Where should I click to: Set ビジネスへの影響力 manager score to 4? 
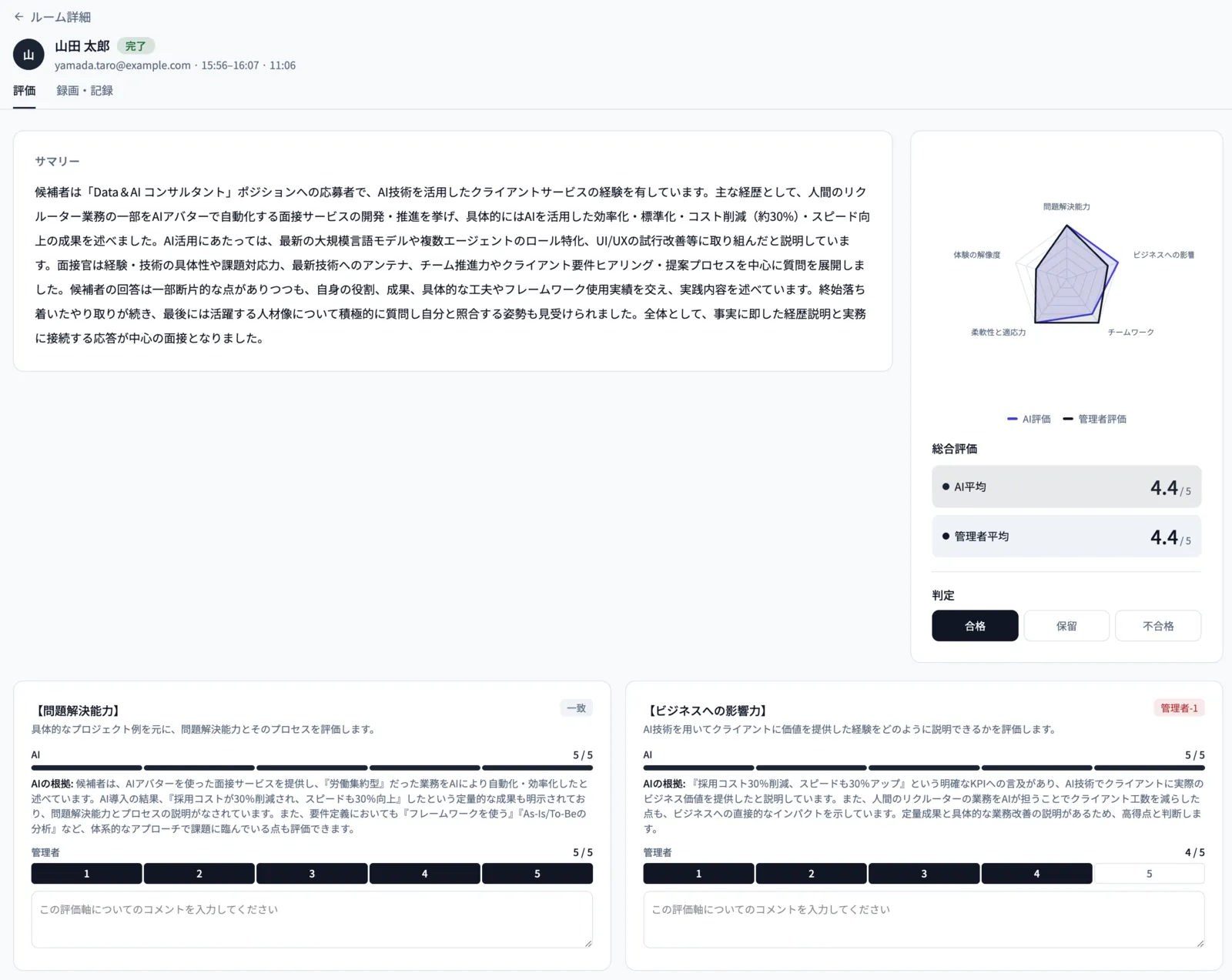[x=1036, y=874]
